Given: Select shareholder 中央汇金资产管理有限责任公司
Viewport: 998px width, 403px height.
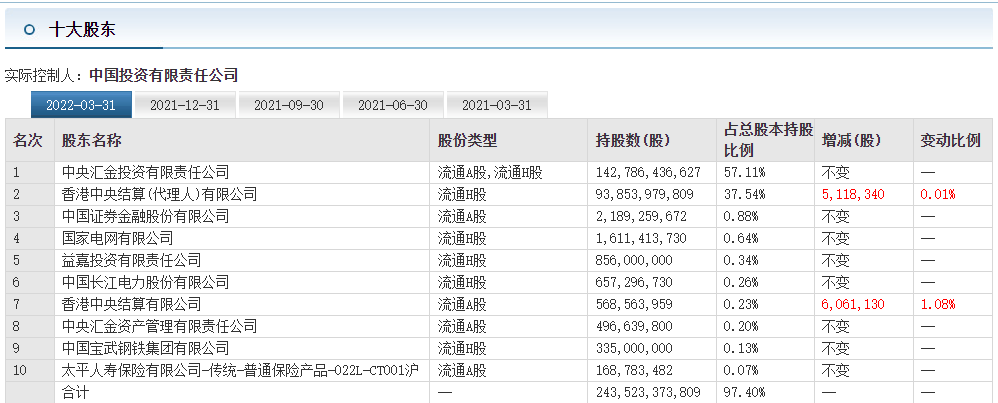Looking at the screenshot, I should [159, 327].
